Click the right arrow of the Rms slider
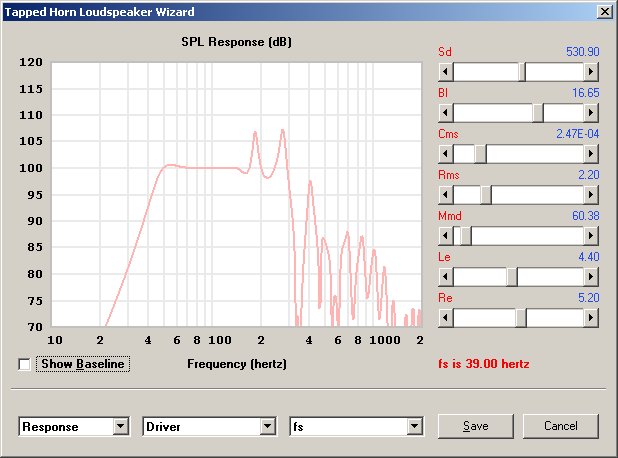This screenshot has height=458, width=618. click(x=591, y=195)
